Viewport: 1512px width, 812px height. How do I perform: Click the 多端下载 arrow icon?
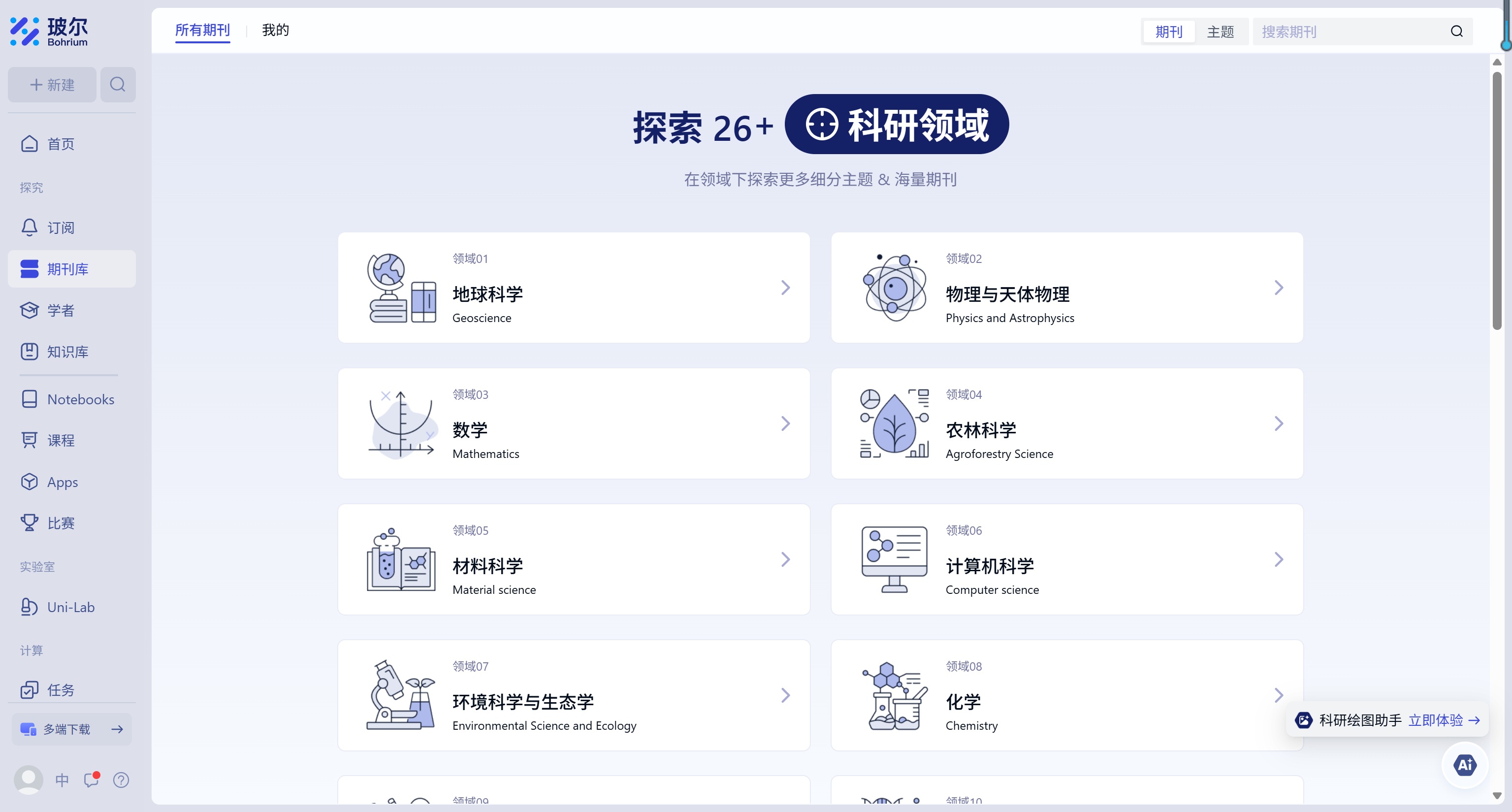pyautogui.click(x=117, y=729)
